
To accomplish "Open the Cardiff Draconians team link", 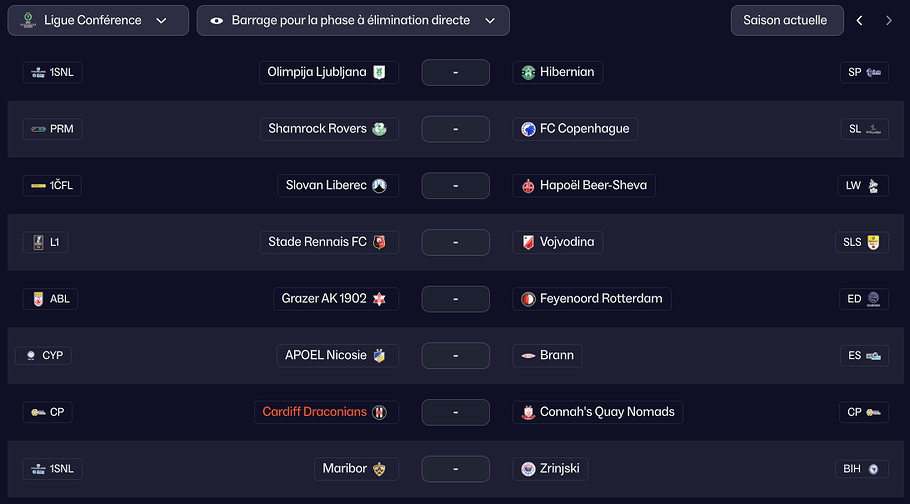I will [314, 412].
